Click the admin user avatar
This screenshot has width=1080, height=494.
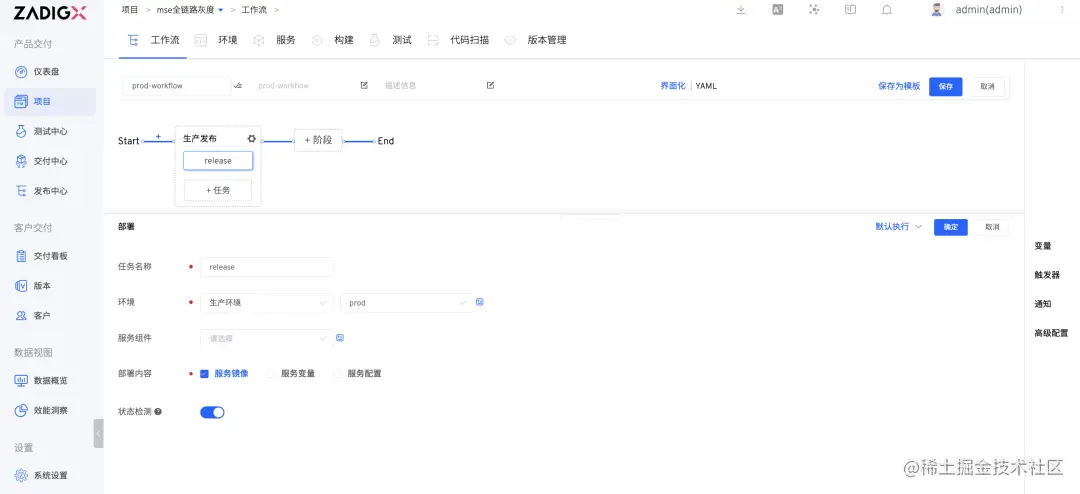click(x=937, y=10)
